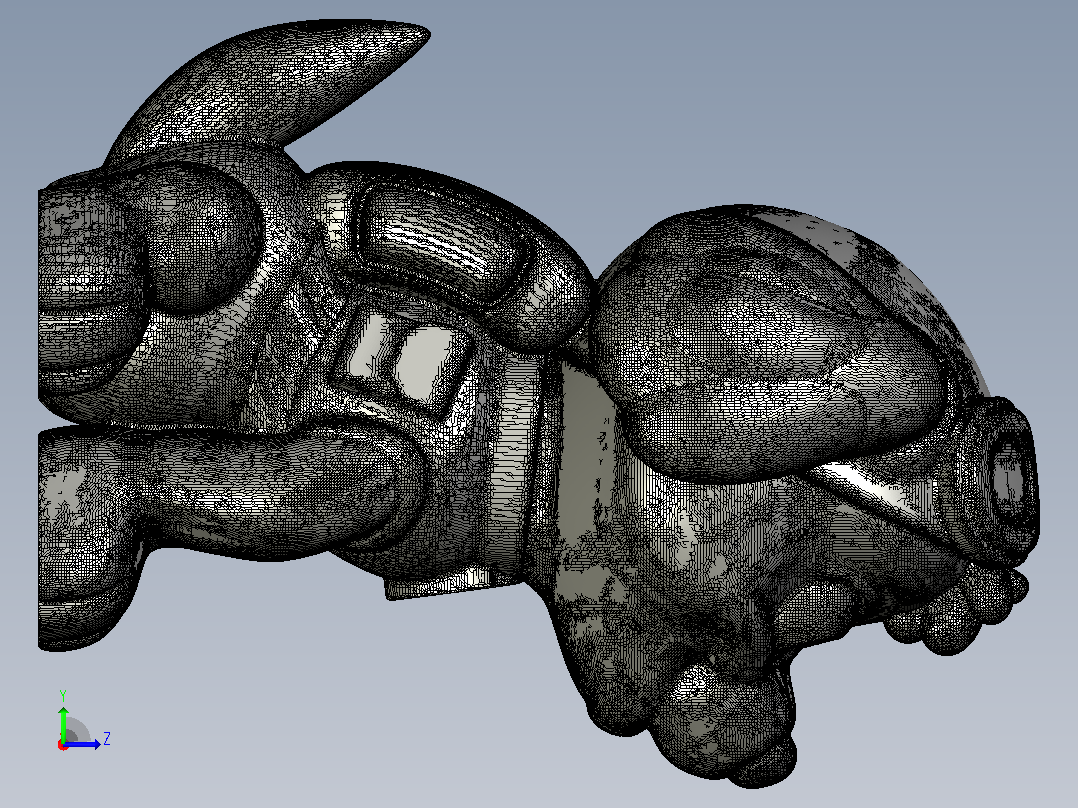Screen dimensions: 1078x808
Task: Click the blue Z axis arrow of triad
Action: click(84, 744)
